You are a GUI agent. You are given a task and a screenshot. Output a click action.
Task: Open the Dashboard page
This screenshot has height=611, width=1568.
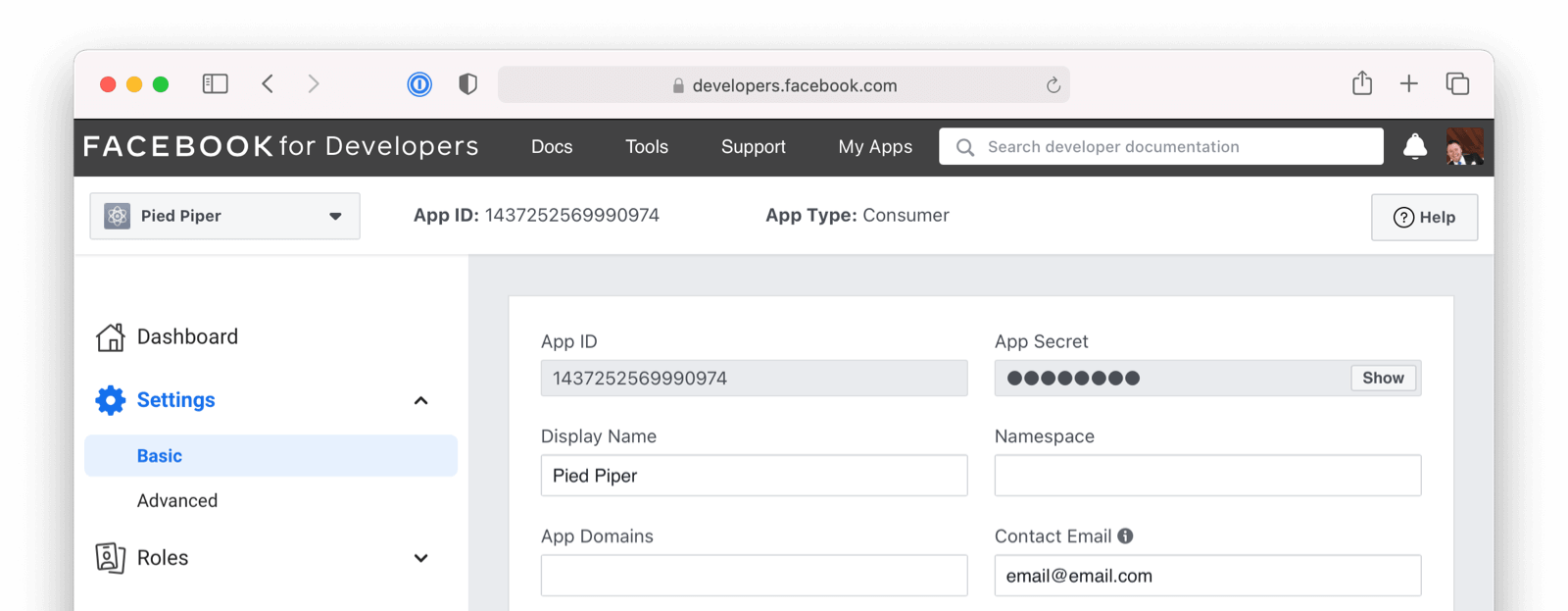pos(187,336)
